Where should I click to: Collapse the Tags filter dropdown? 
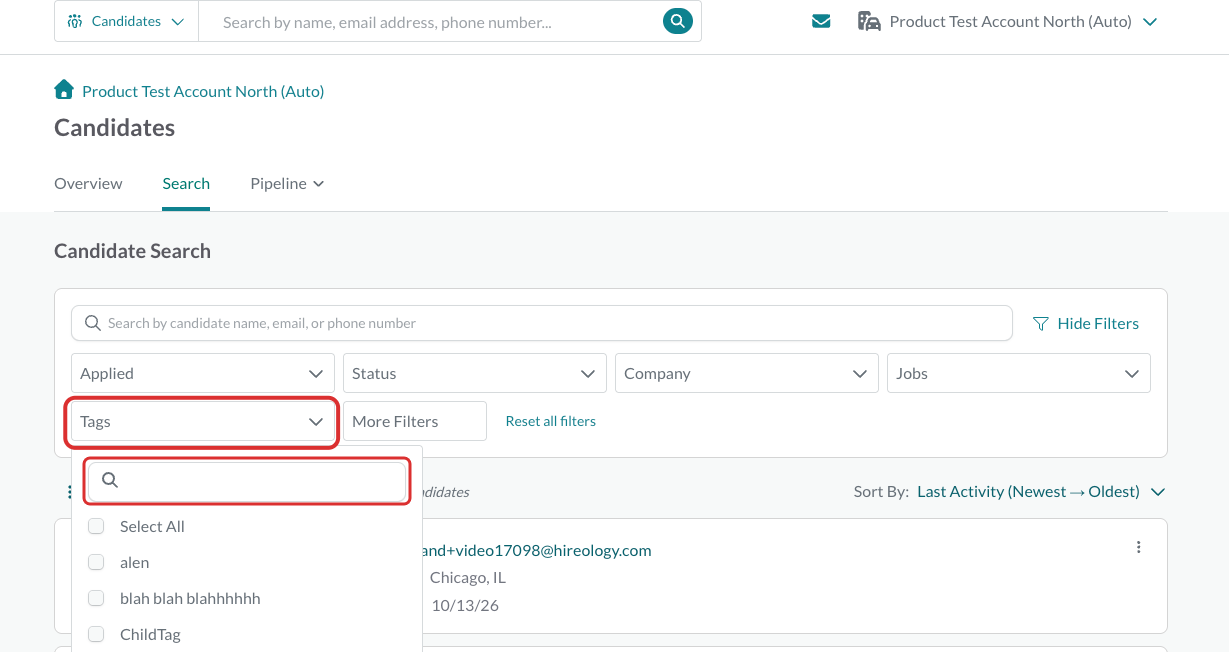[203, 422]
